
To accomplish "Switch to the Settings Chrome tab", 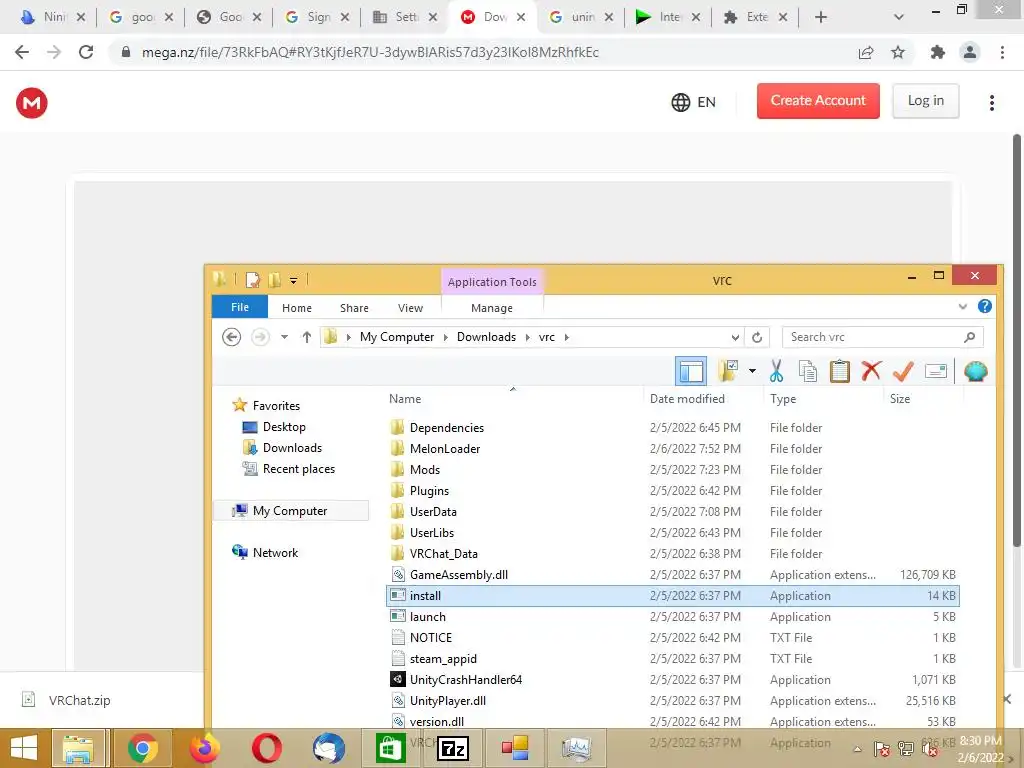I will 405,17.
